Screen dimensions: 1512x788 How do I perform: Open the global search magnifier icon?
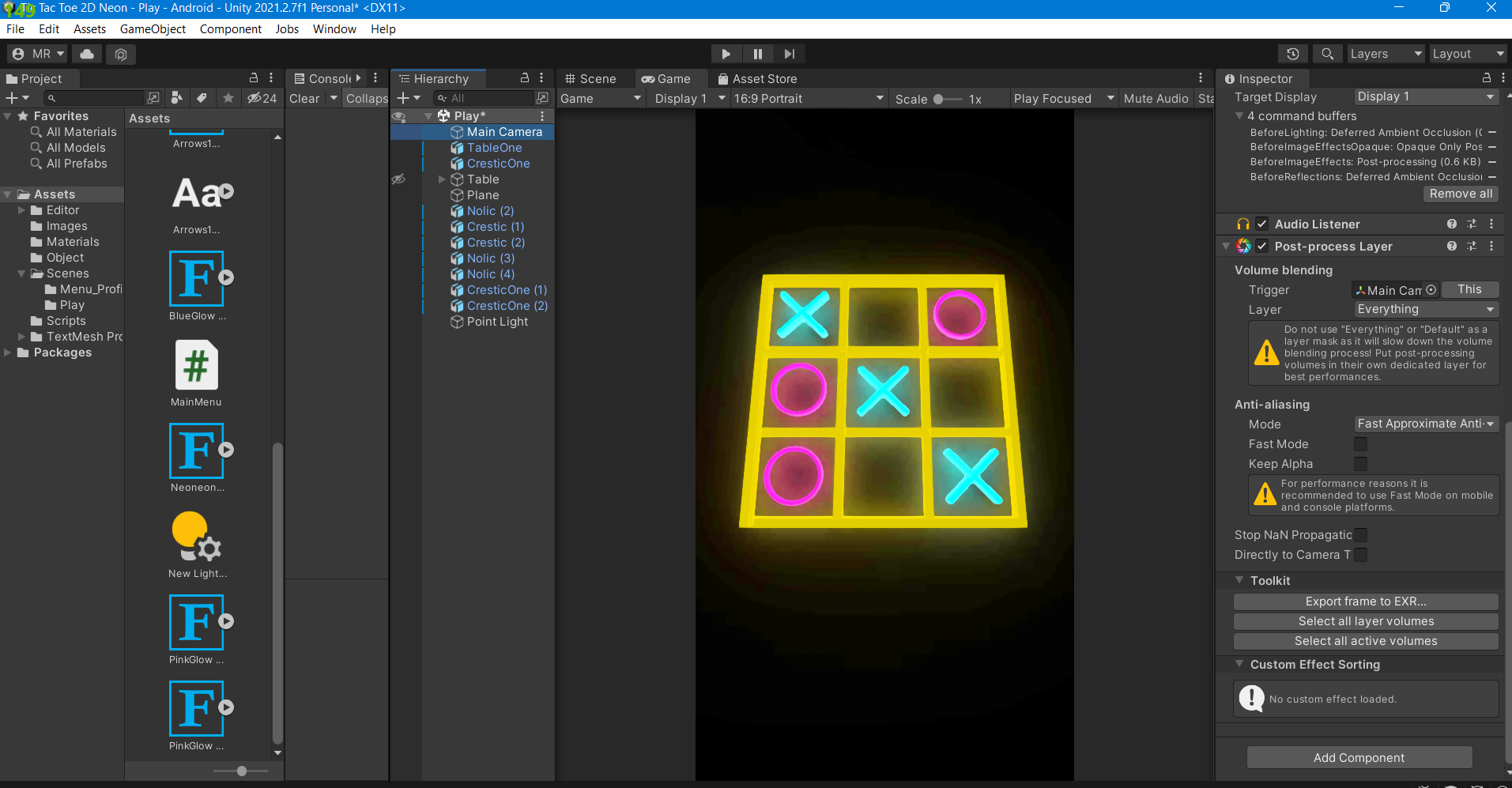tap(1327, 54)
